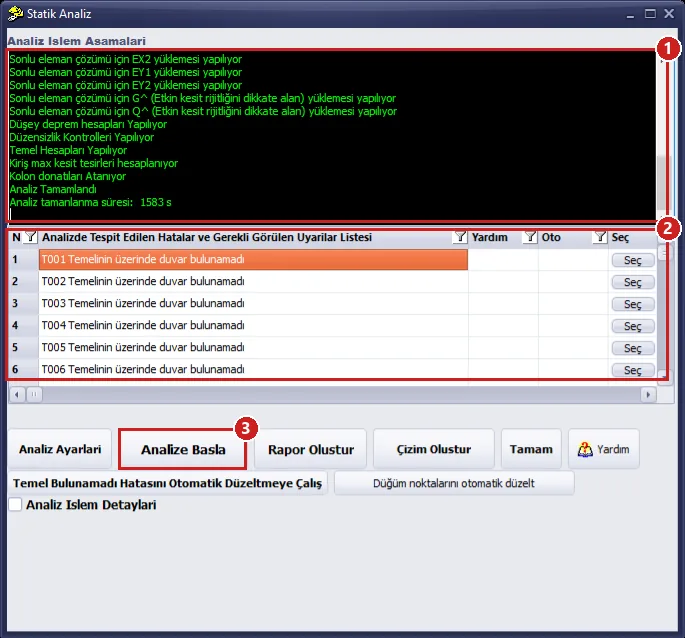Click Düğüm noktalarını otomatik düzelt button

[454, 483]
